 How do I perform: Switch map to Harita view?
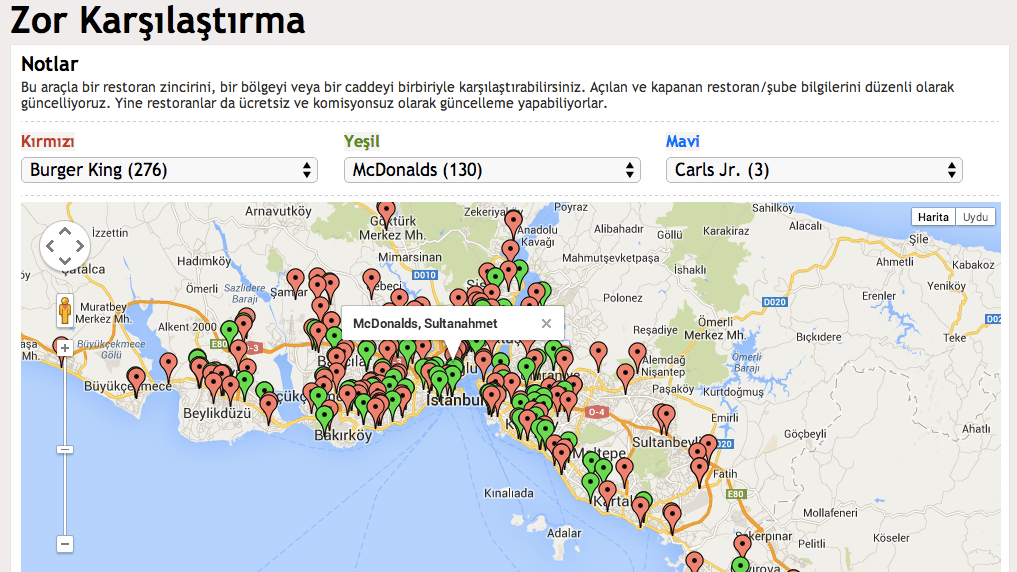point(933,217)
